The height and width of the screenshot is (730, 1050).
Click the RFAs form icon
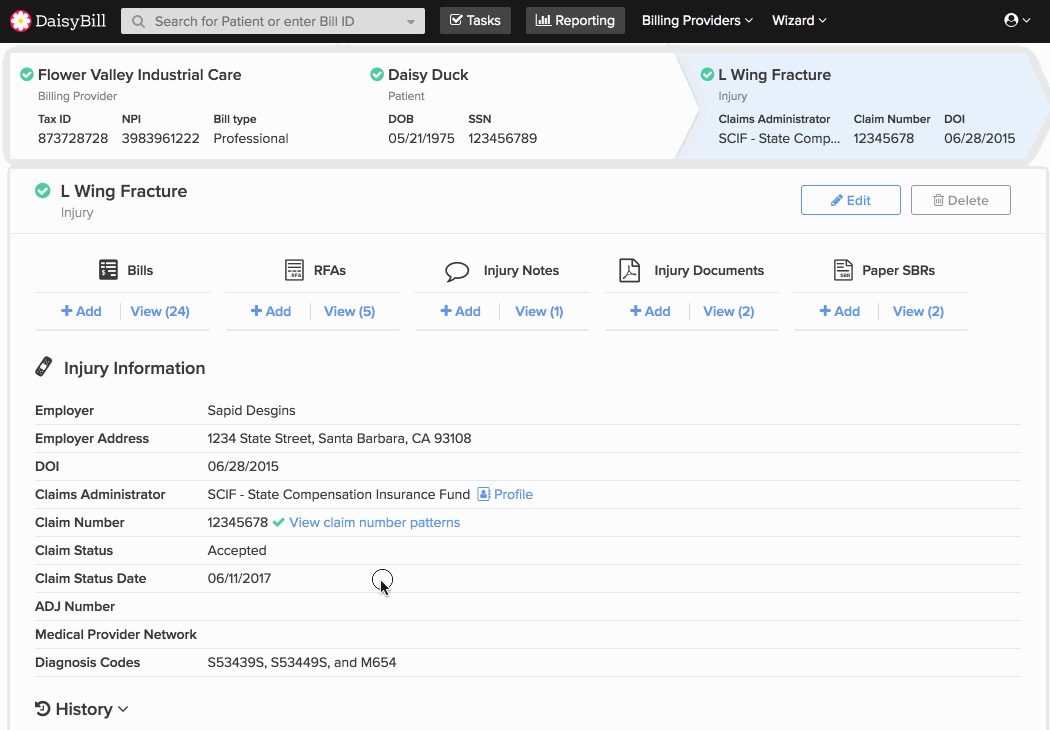pos(294,270)
